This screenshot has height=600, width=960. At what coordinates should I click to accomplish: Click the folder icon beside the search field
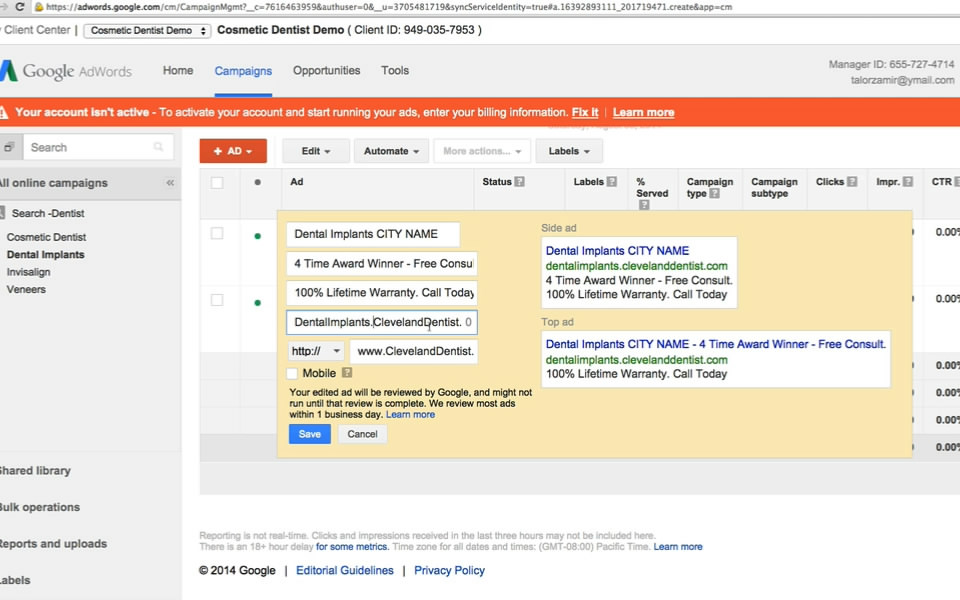pyautogui.click(x=9, y=147)
